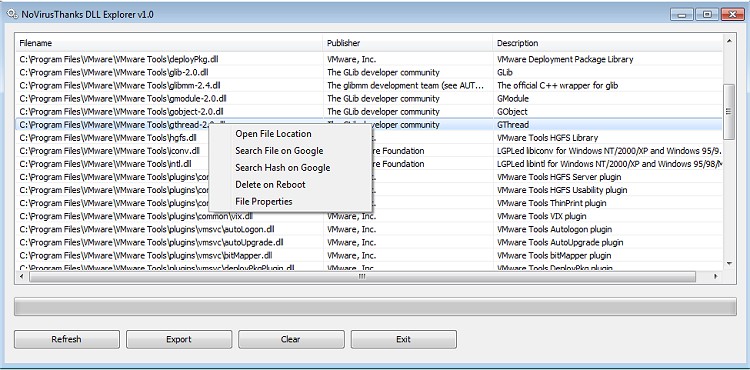Select the glibmm-2.4.dll filename row

pyautogui.click(x=120, y=86)
